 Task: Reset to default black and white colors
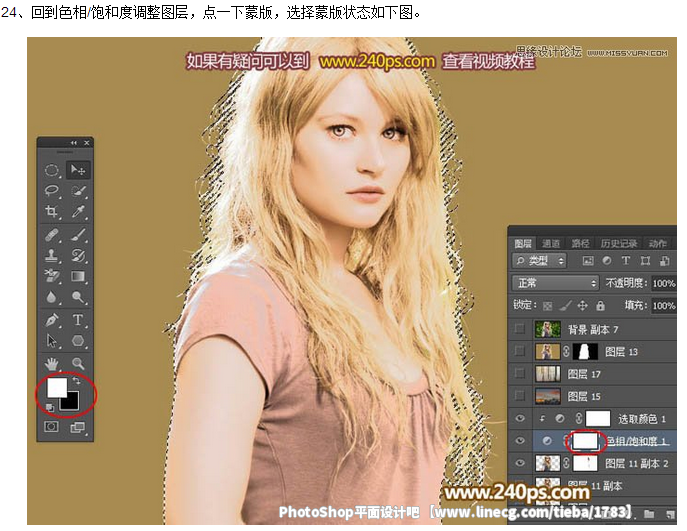click(50, 408)
